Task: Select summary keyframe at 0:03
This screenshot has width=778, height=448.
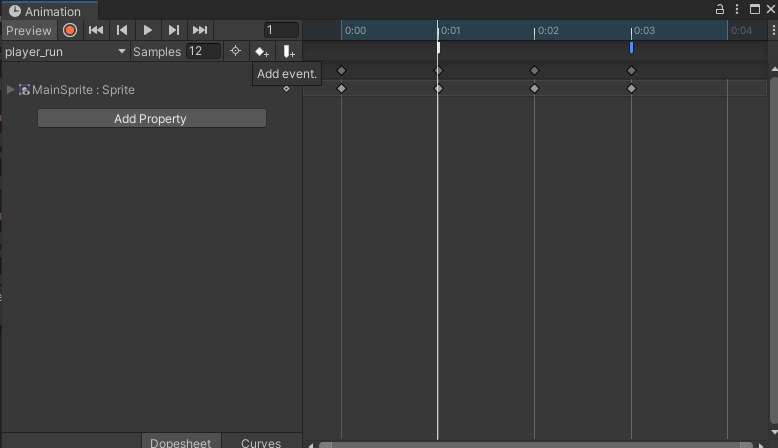Action: [631, 70]
